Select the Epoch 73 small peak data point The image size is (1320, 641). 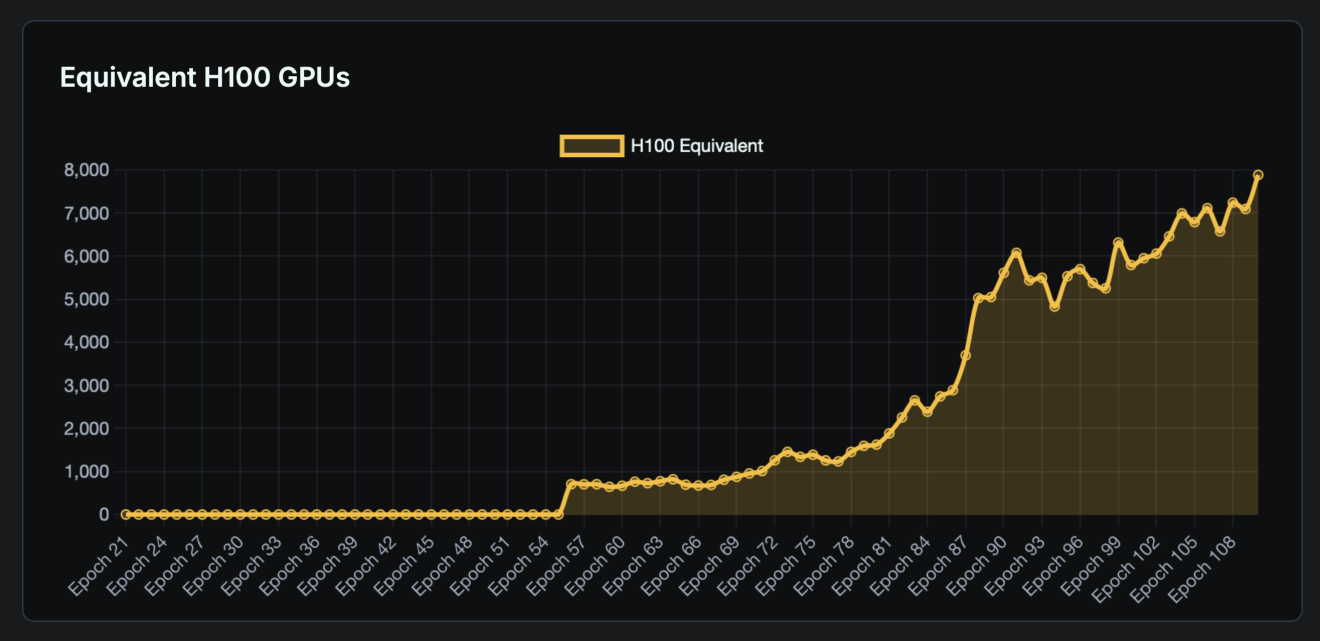click(787, 452)
